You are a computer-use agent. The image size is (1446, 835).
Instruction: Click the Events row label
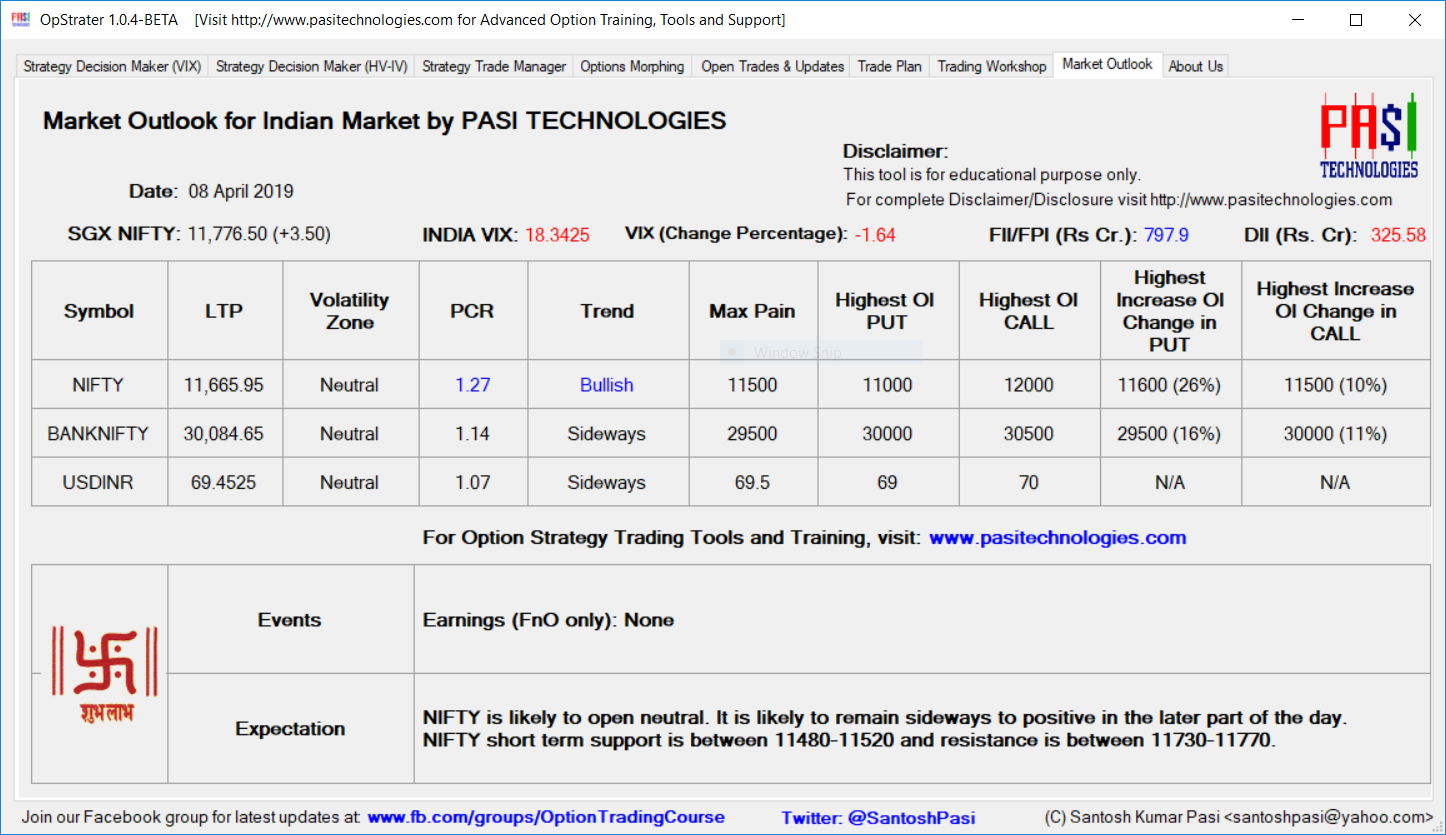click(290, 620)
